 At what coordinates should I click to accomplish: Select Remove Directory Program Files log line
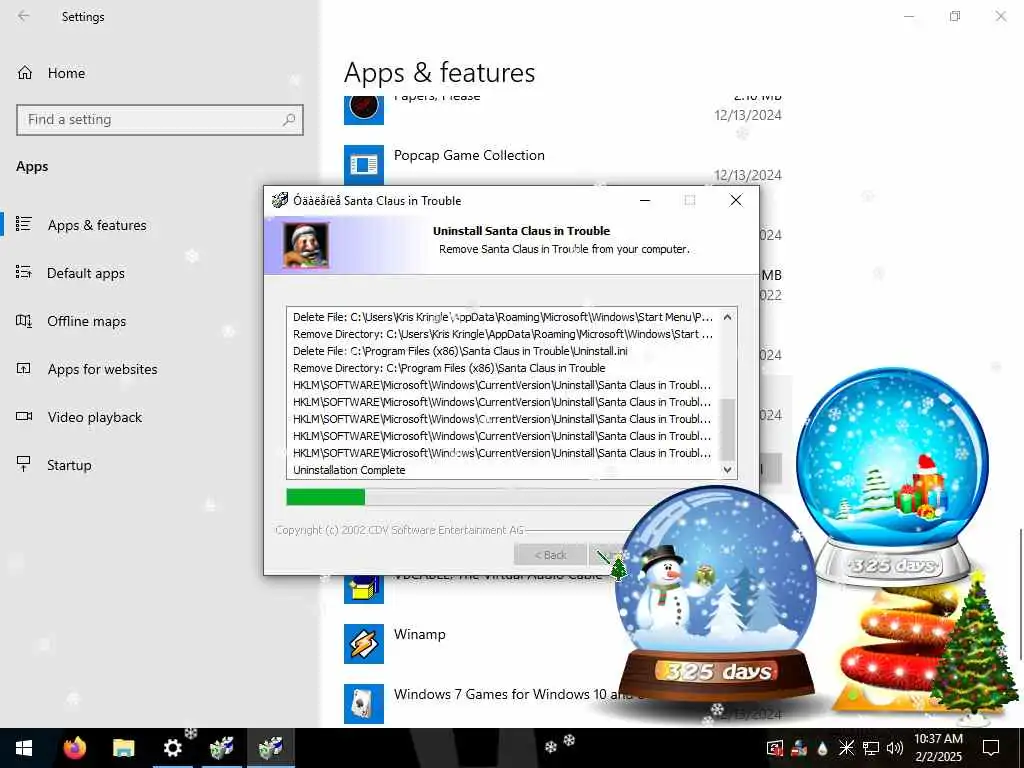pyautogui.click(x=449, y=368)
